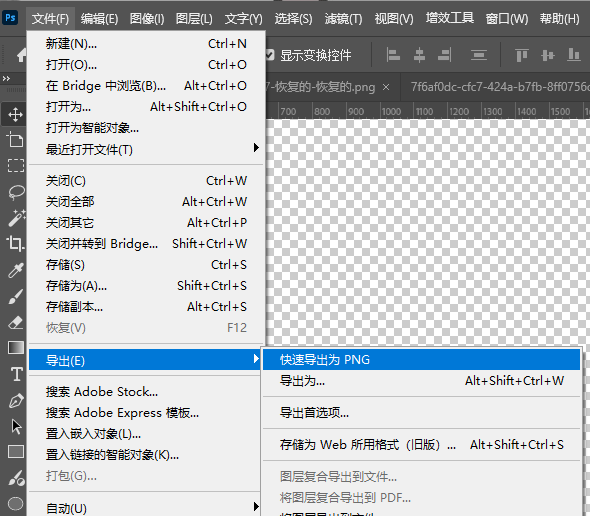The width and height of the screenshot is (590, 516).
Task: Expand 最近打开文件(T) submenu arrow
Action: coord(256,148)
